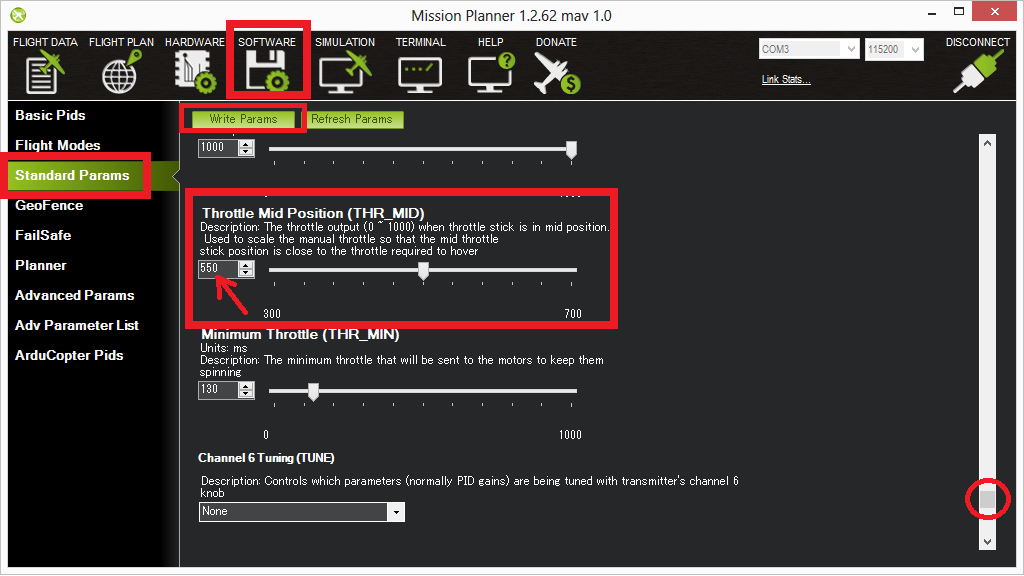1024x576 pixels.
Task: Increase the THR_MIN value with up arrow
Action: pyautogui.click(x=246, y=386)
